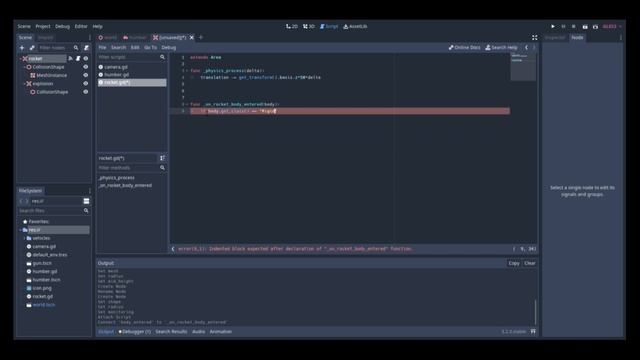The height and width of the screenshot is (360, 640).
Task: Switch to the 2D workspace
Action: [x=292, y=27]
